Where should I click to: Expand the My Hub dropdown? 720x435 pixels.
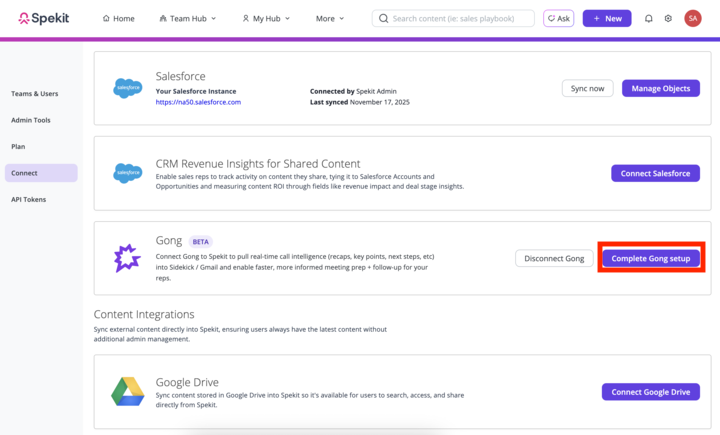pos(270,18)
